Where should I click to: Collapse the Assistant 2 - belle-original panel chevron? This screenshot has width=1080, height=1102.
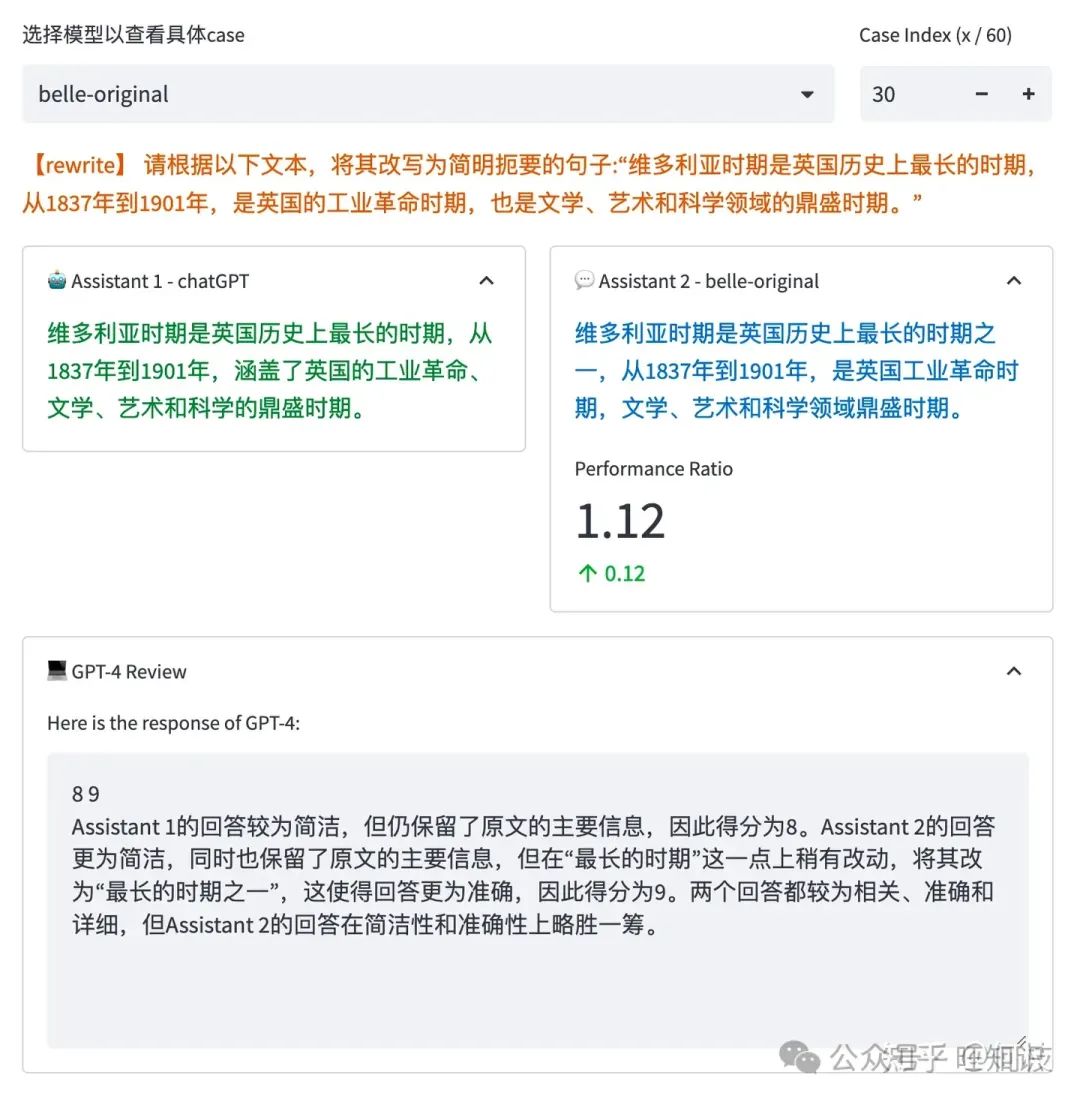[x=1013, y=280]
